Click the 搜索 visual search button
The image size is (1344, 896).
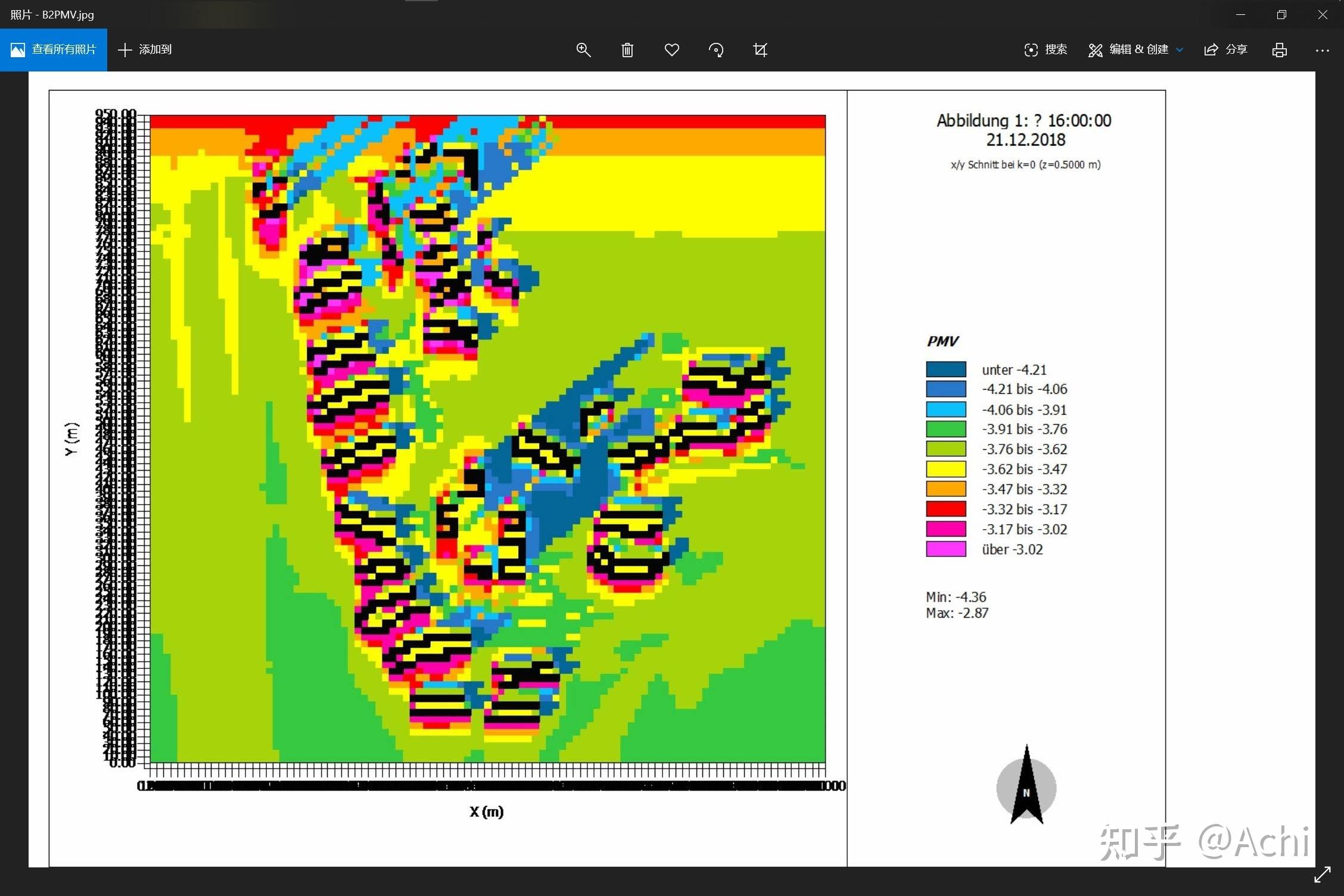click(x=1046, y=50)
